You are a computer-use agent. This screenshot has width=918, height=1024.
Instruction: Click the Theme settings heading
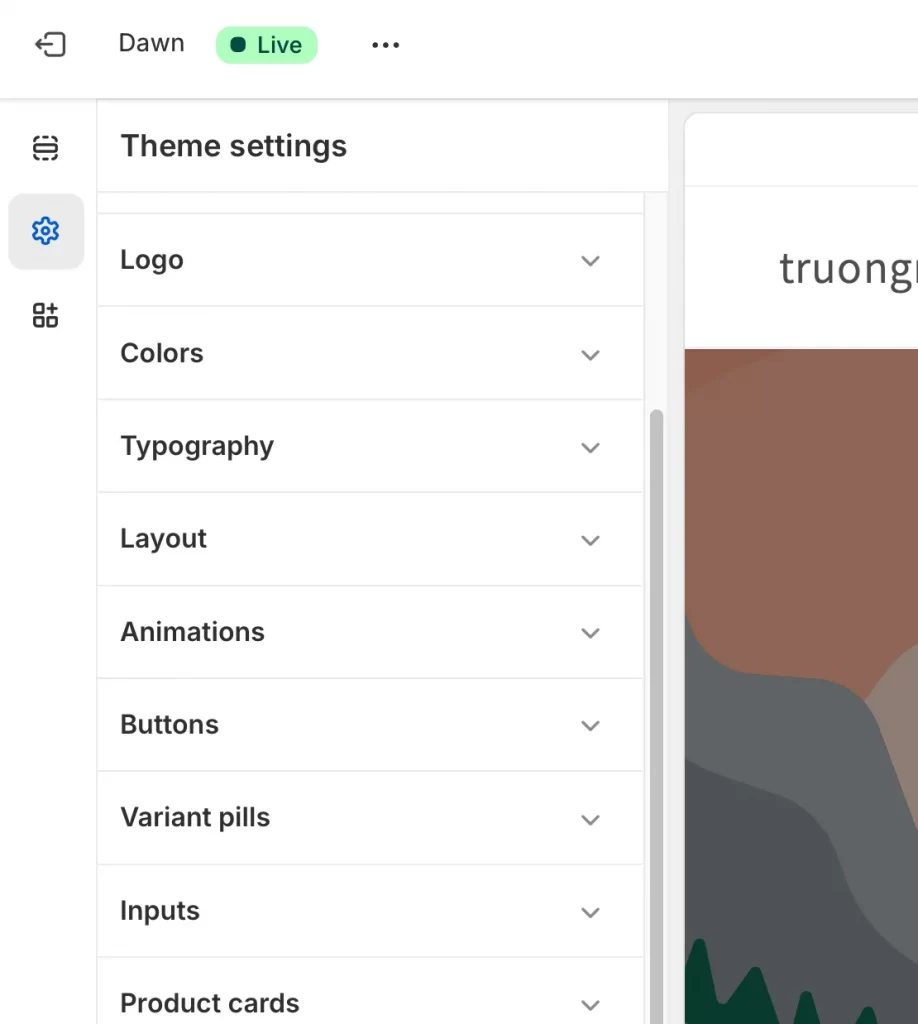(x=233, y=146)
